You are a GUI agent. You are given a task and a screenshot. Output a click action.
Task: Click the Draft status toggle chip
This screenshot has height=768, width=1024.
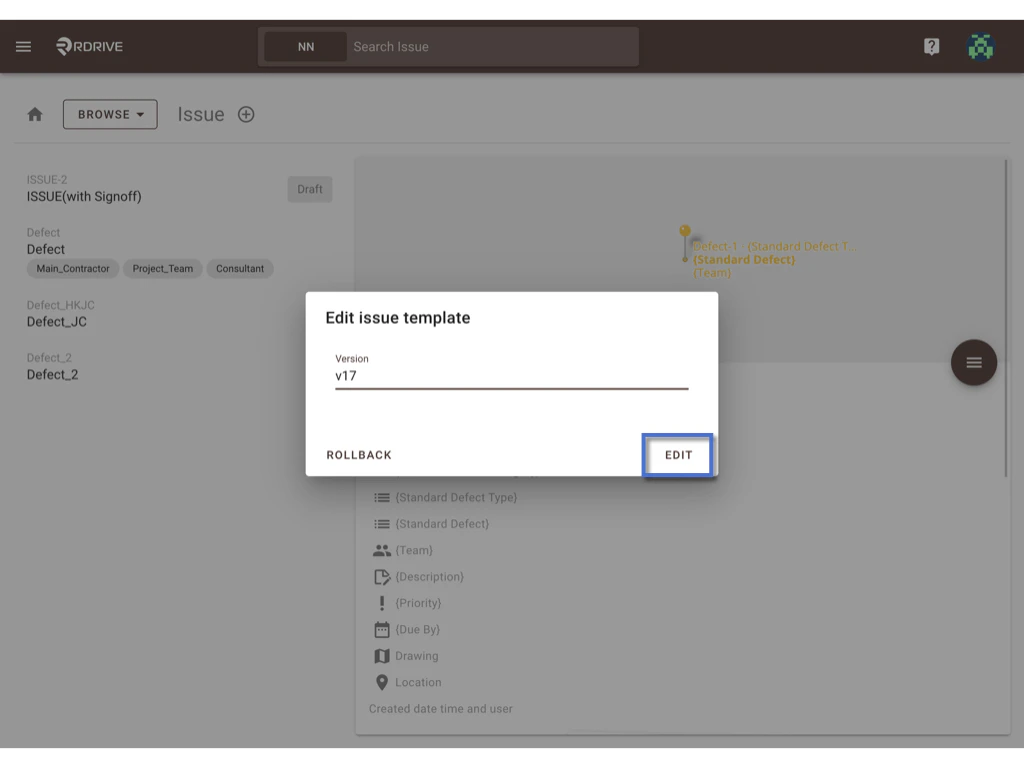point(309,189)
